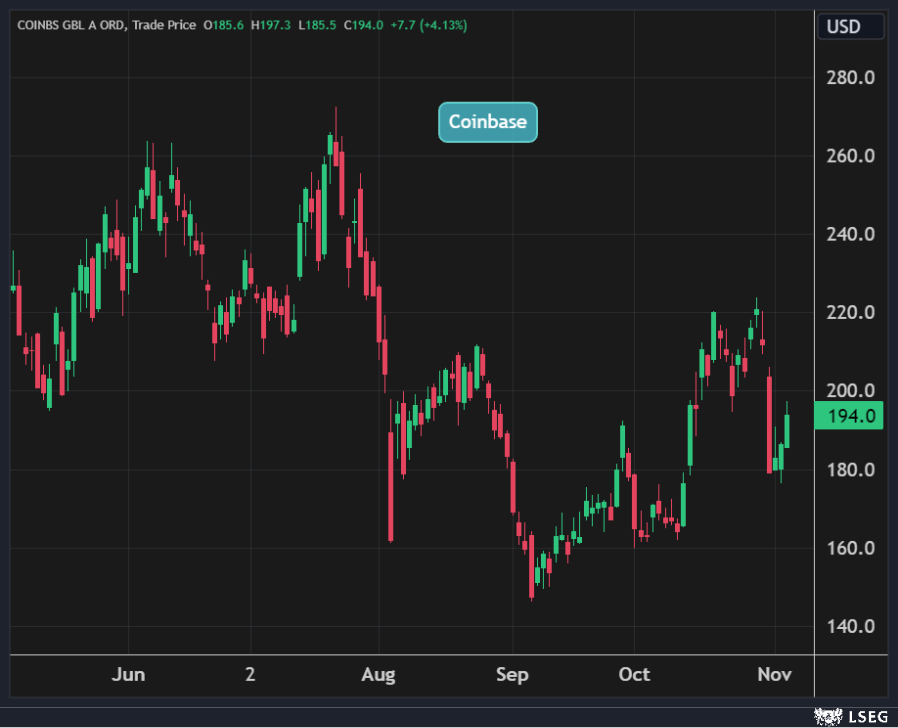Click the Jun label on time axis
Viewport: 898px width, 728px height.
click(x=128, y=675)
